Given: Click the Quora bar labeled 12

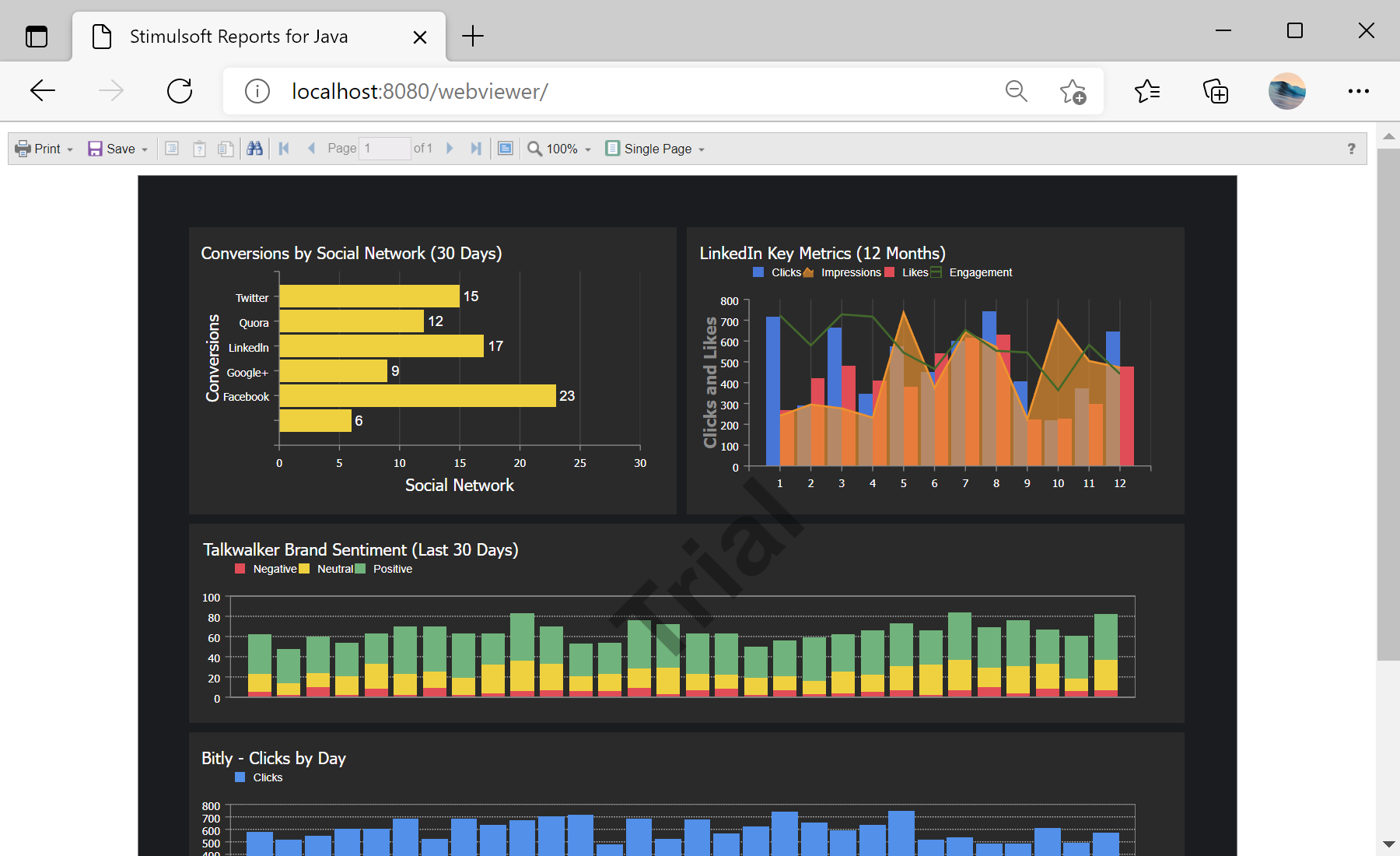Looking at the screenshot, I should coord(352,321).
